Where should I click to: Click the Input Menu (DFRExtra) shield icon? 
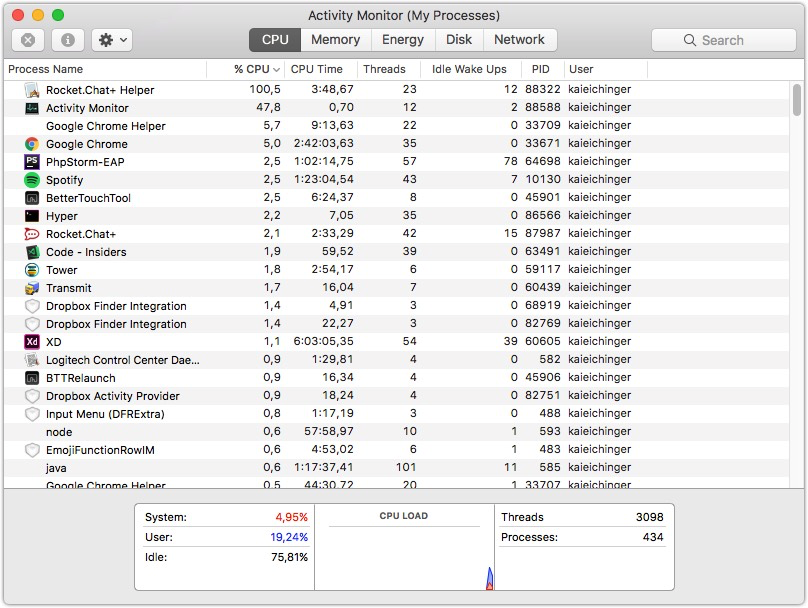32,414
